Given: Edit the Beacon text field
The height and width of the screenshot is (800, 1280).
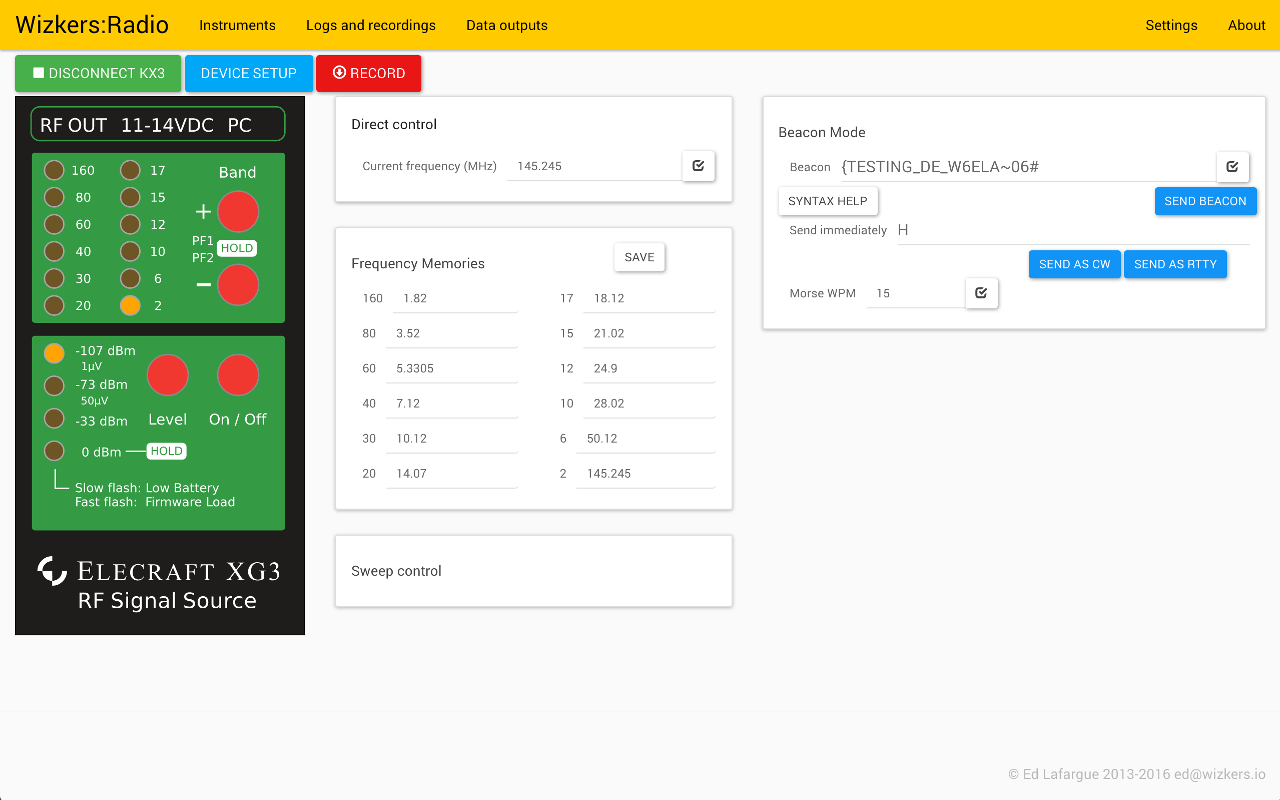Looking at the screenshot, I should tap(1027, 167).
